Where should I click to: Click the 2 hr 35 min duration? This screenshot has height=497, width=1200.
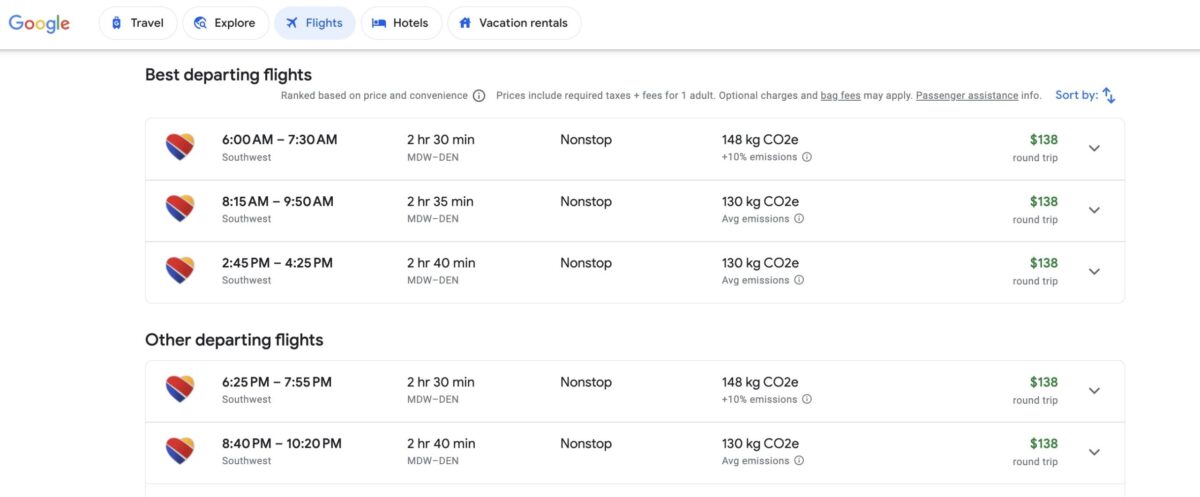441,201
